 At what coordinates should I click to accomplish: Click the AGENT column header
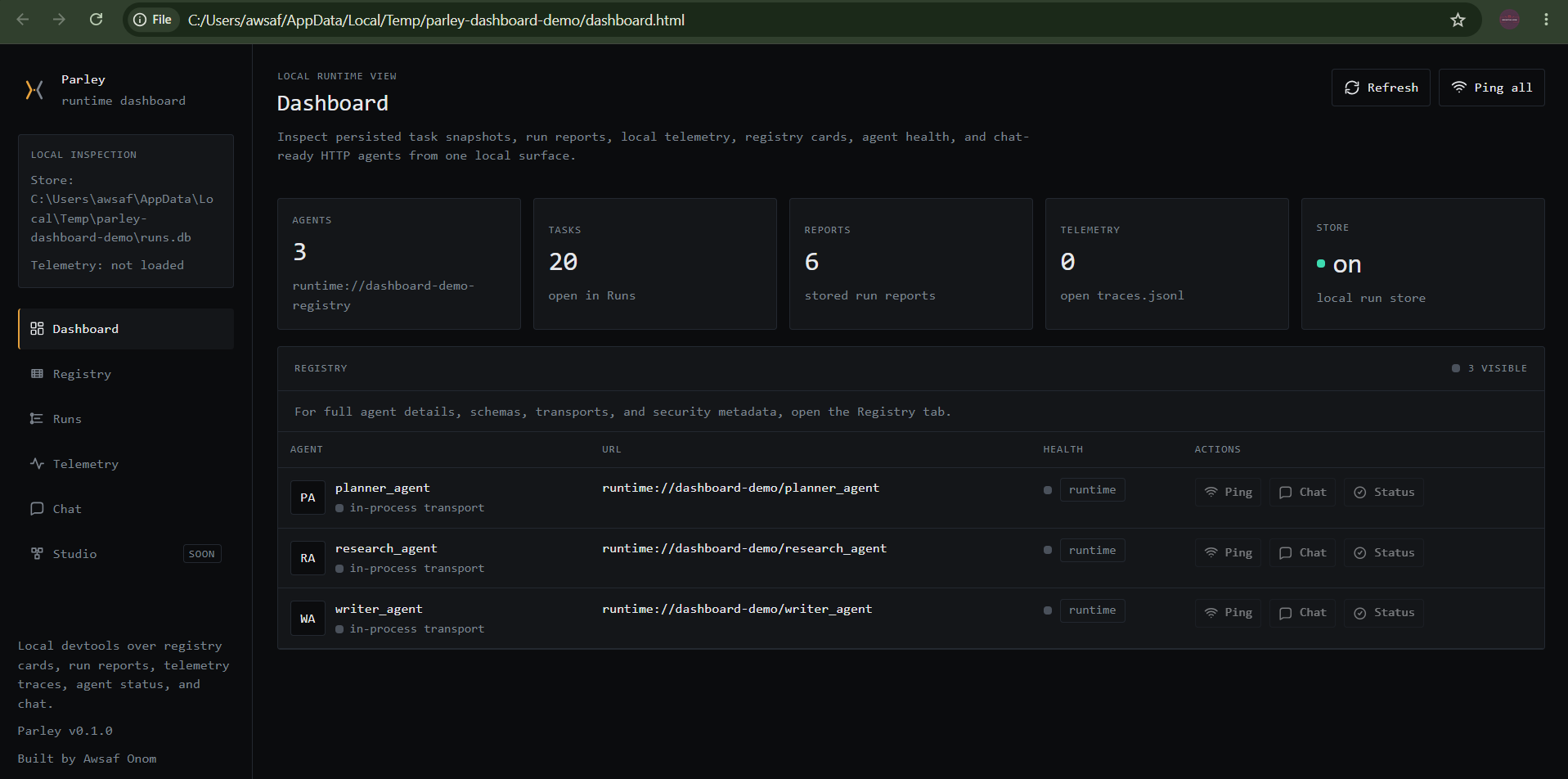(x=307, y=449)
